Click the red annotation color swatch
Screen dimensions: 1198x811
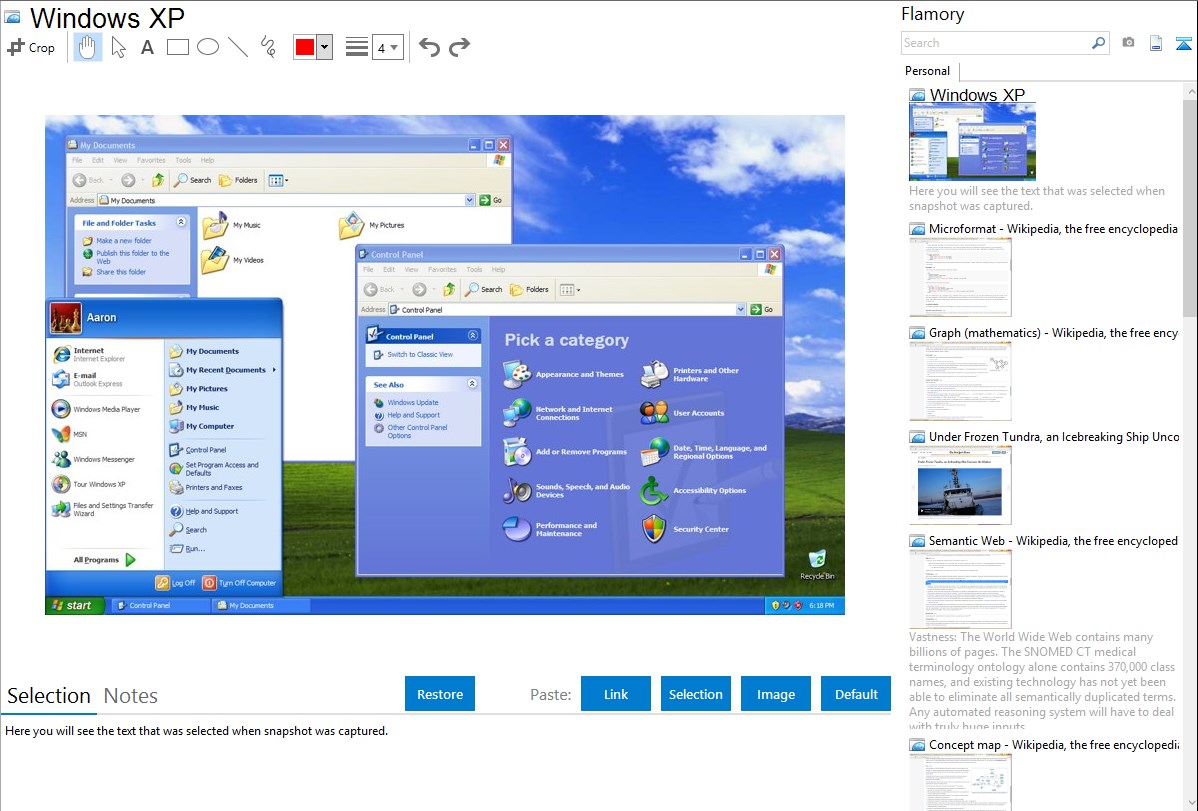[305, 47]
